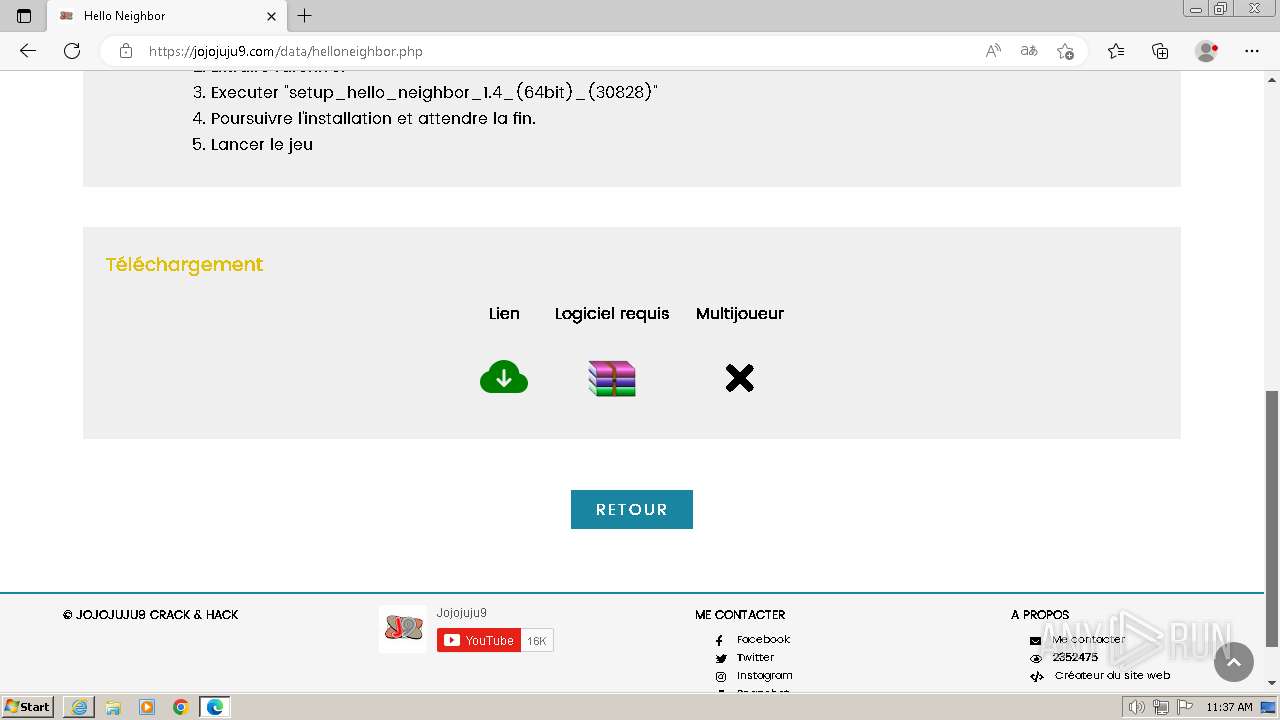Click the page vertical scrollbar thumb
1280x720 pixels.
pyautogui.click(x=1272, y=518)
